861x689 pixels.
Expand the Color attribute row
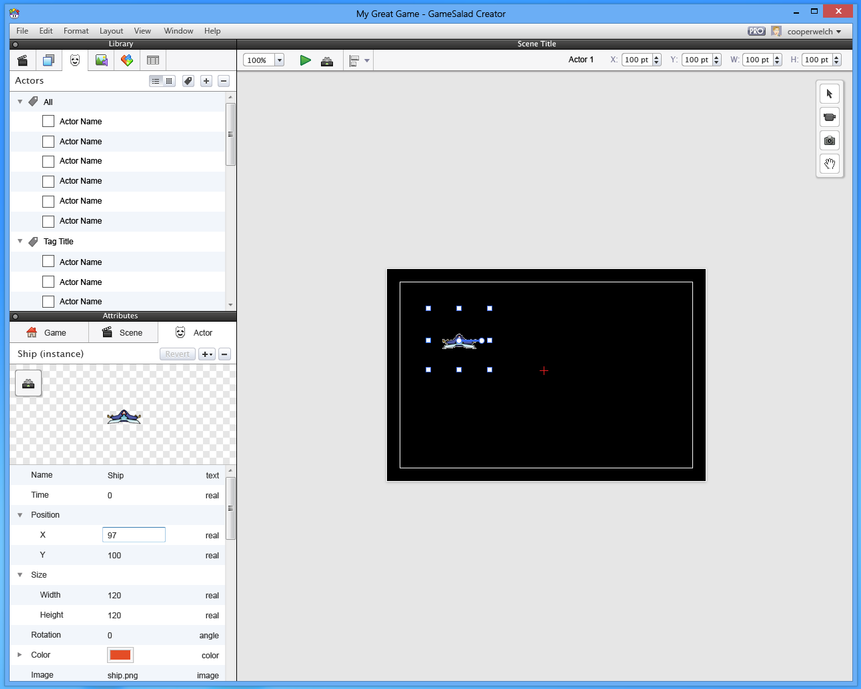20,655
